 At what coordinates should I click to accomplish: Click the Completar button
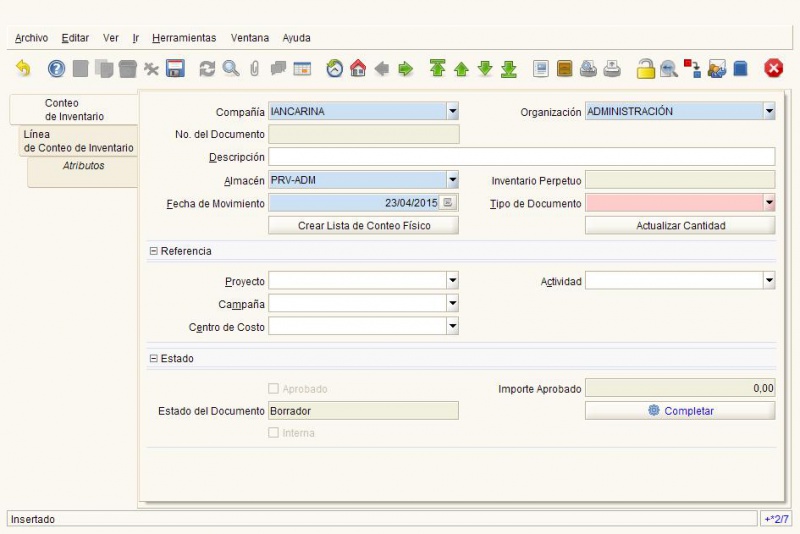point(680,411)
